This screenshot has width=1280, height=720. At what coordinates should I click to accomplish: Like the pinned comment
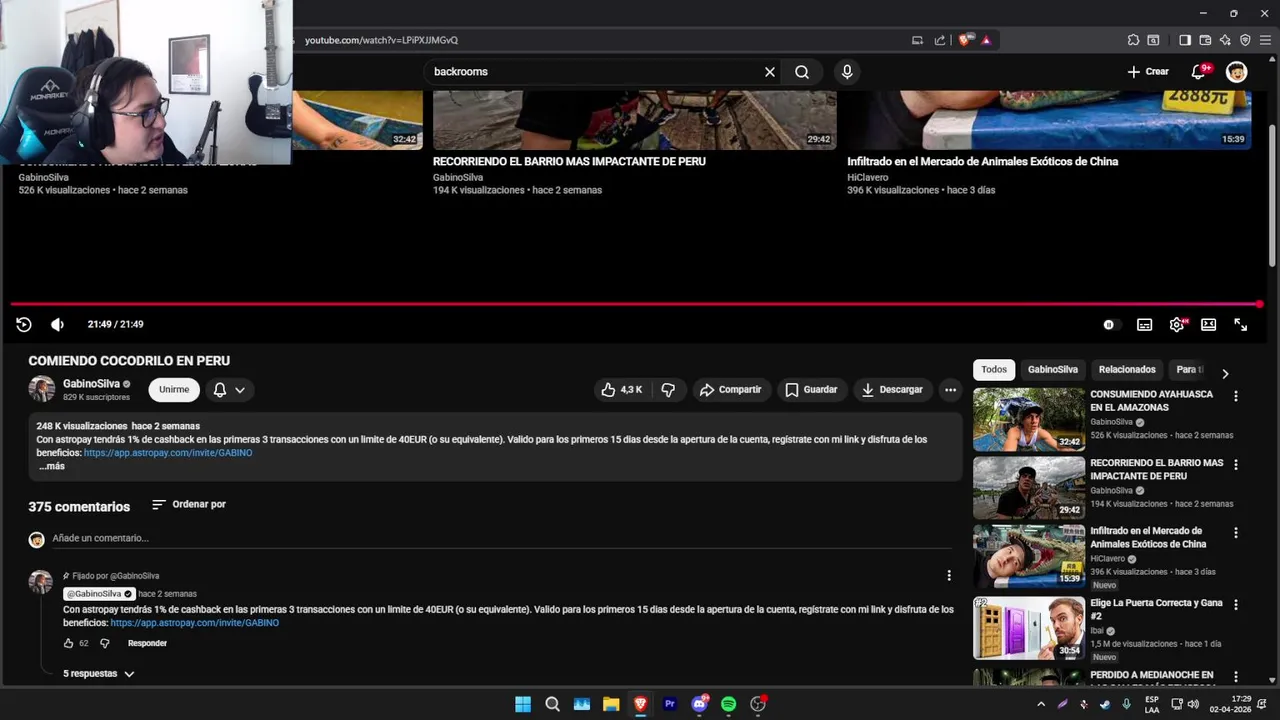pos(69,644)
